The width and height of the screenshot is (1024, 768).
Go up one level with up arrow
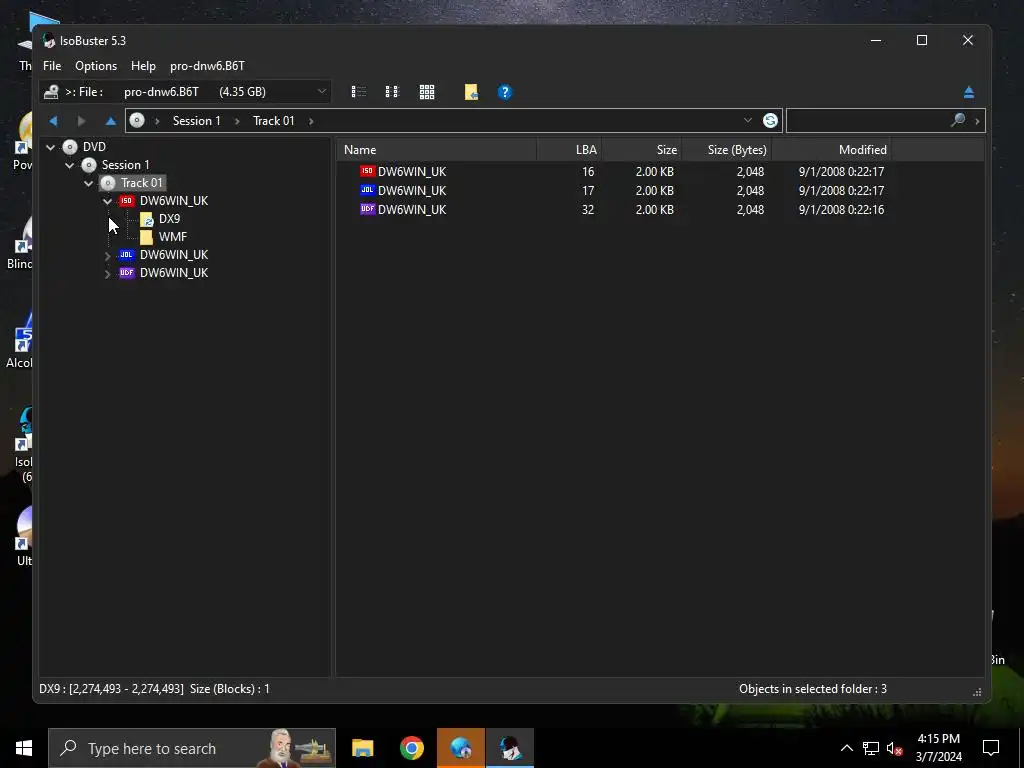110,121
